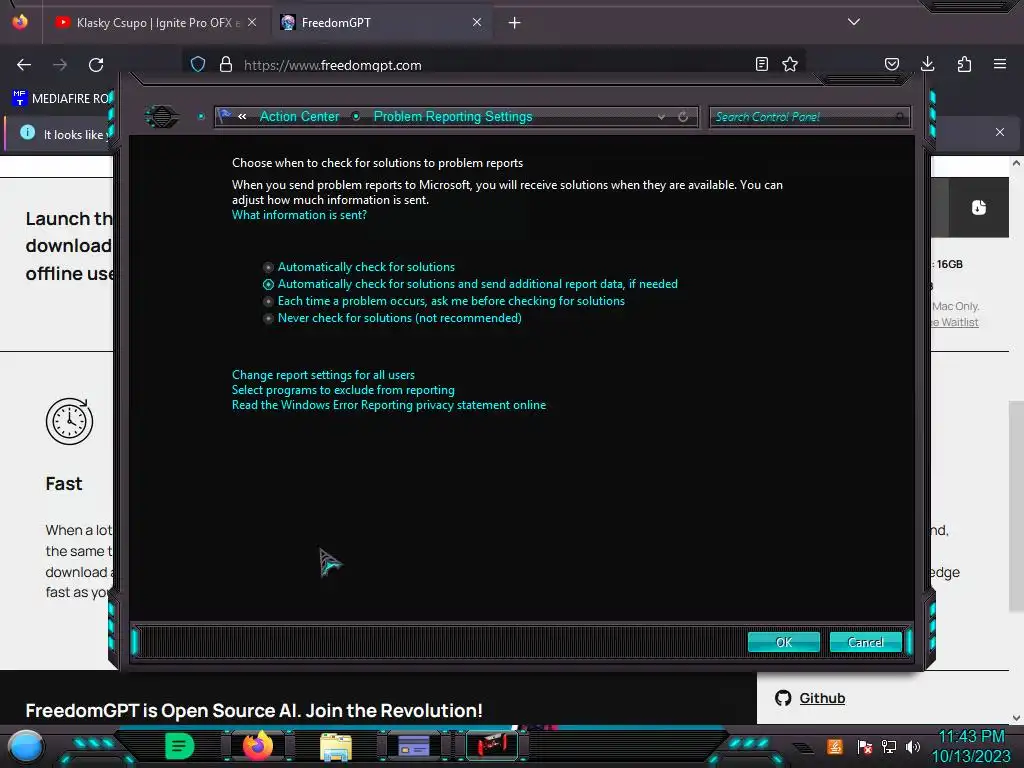The width and height of the screenshot is (1024, 768).
Task: Click the Control Panel taskbar window icon
Action: [x=414, y=746]
